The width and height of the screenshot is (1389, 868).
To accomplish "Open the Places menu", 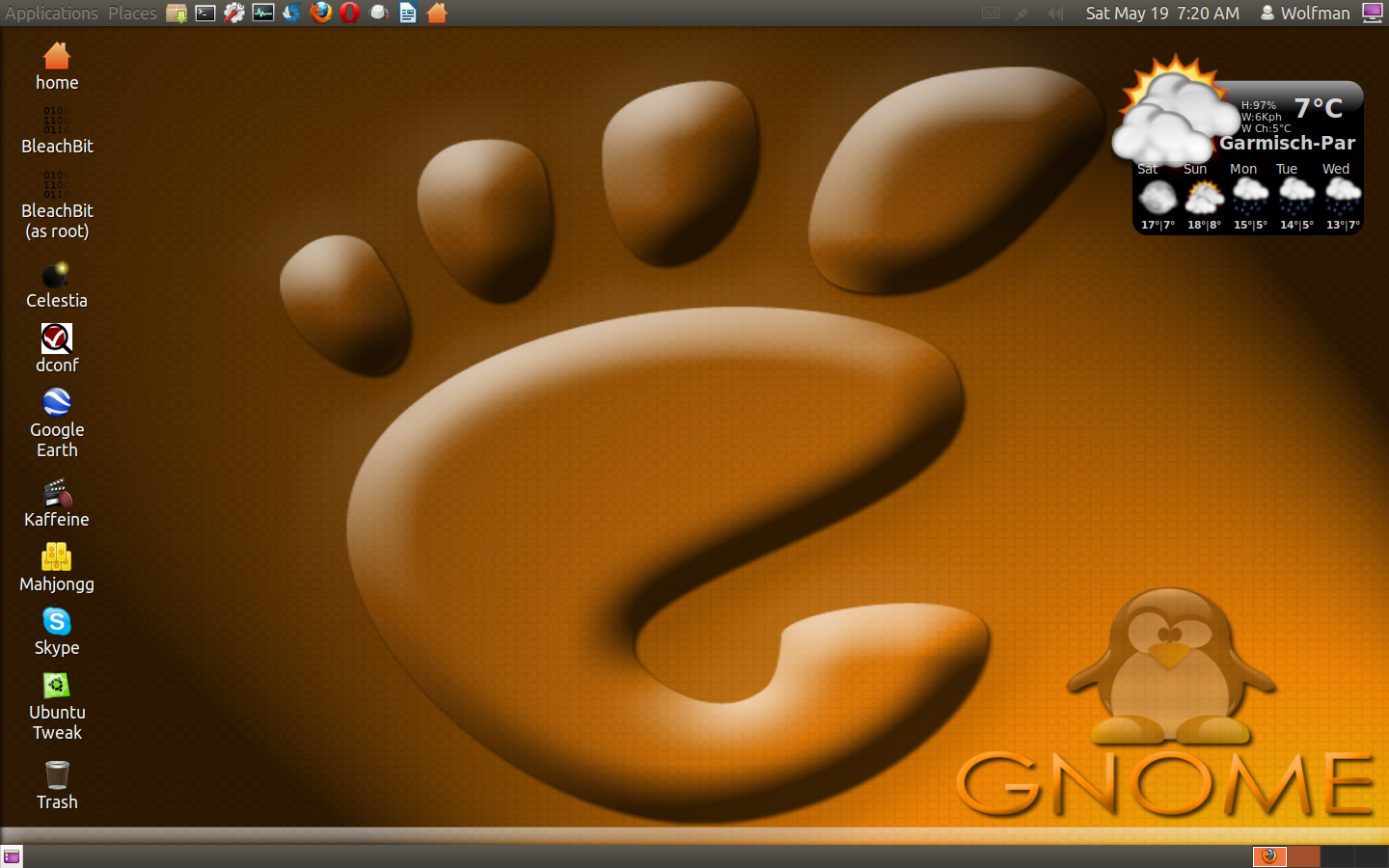I will pos(132,13).
